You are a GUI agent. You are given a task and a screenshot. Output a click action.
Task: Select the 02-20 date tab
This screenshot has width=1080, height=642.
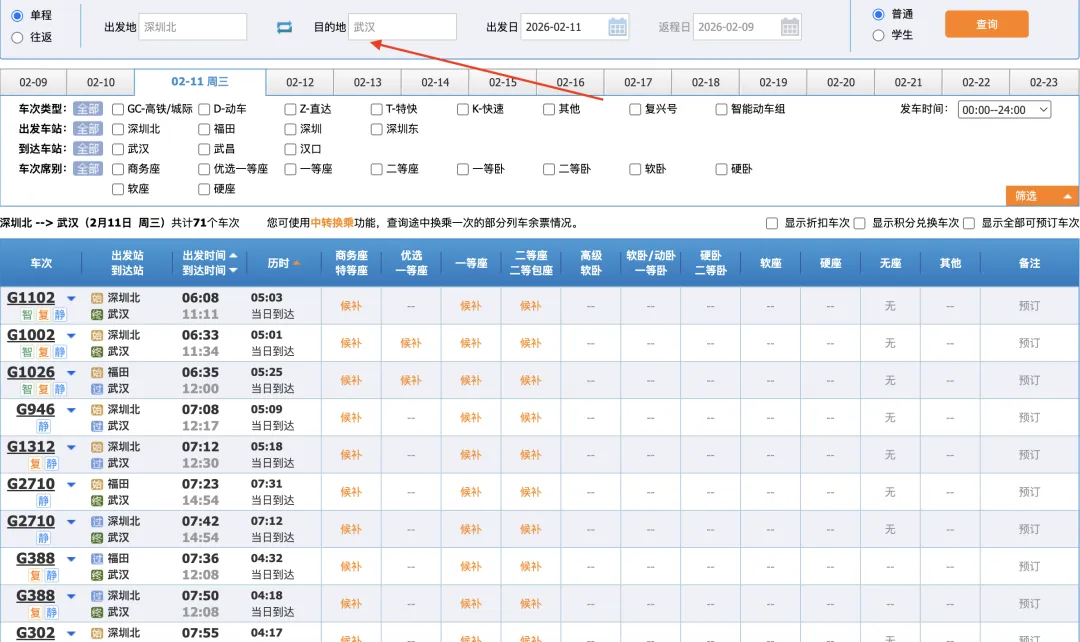(x=841, y=82)
